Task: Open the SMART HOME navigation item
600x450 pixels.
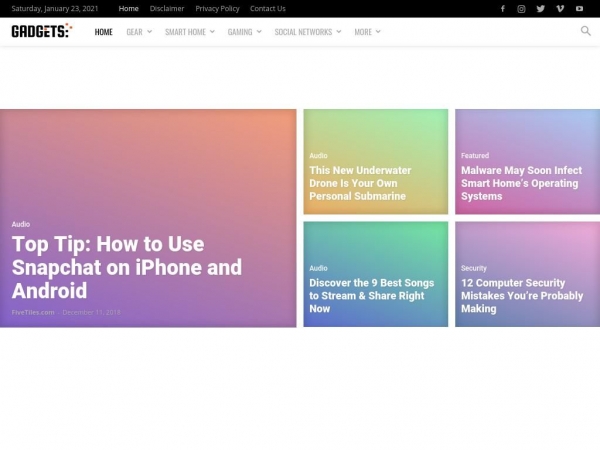Action: (x=185, y=32)
